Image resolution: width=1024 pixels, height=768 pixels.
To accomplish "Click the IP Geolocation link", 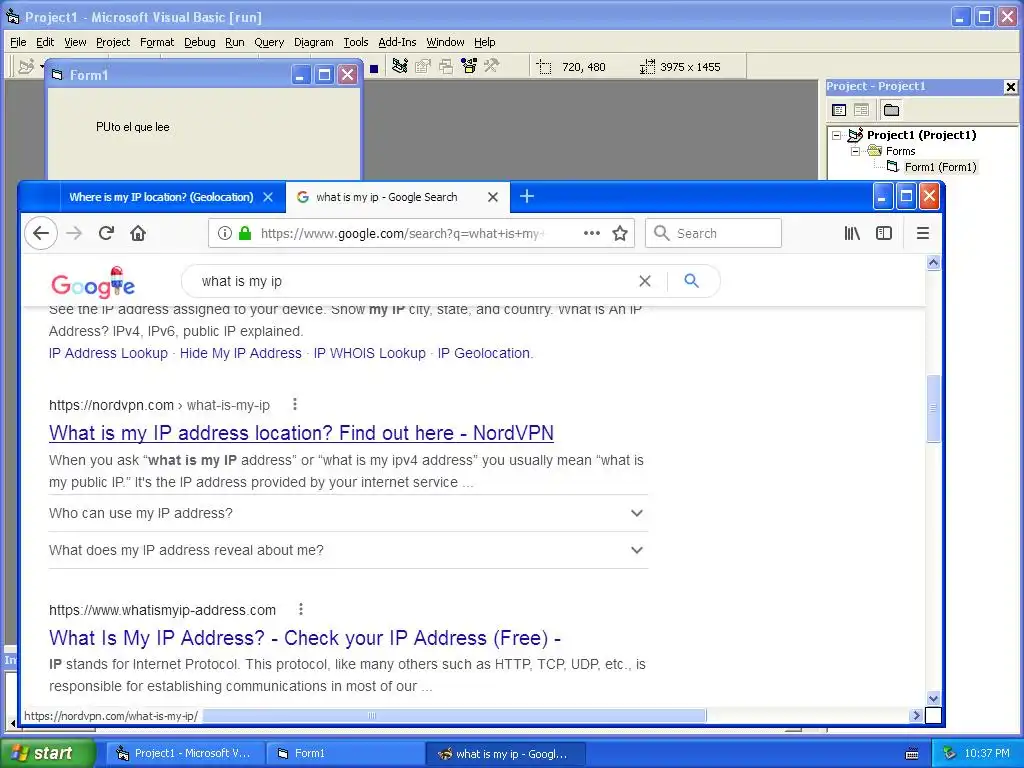I will pyautogui.click(x=485, y=353).
